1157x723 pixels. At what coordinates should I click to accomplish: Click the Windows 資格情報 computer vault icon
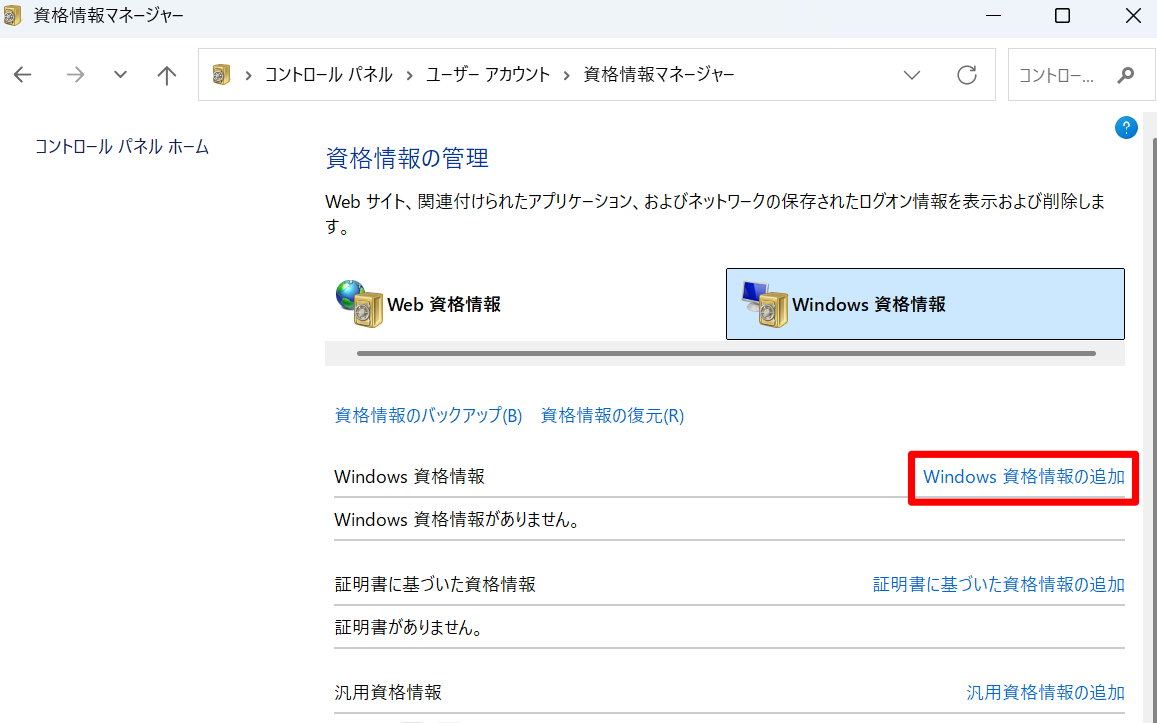[x=764, y=303]
